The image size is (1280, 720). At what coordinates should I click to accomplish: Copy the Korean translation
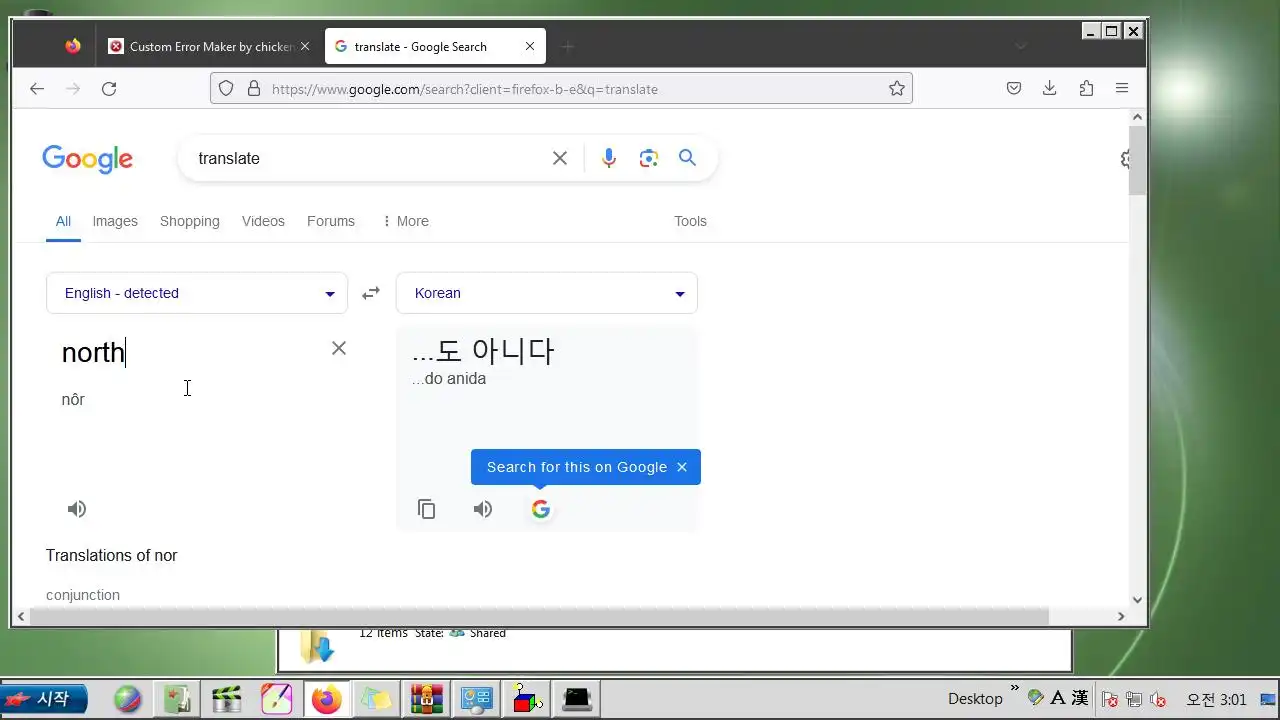(427, 509)
